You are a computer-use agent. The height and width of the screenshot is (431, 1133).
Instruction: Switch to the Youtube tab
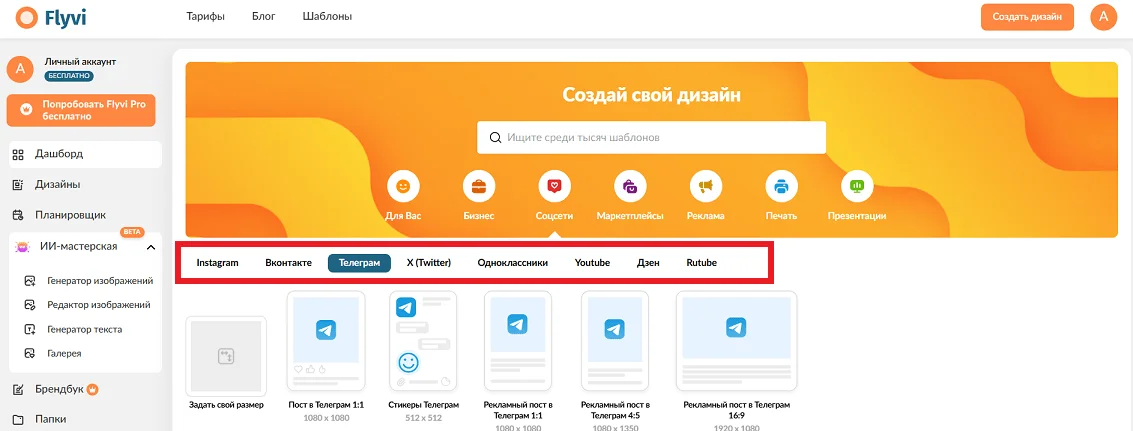point(593,263)
